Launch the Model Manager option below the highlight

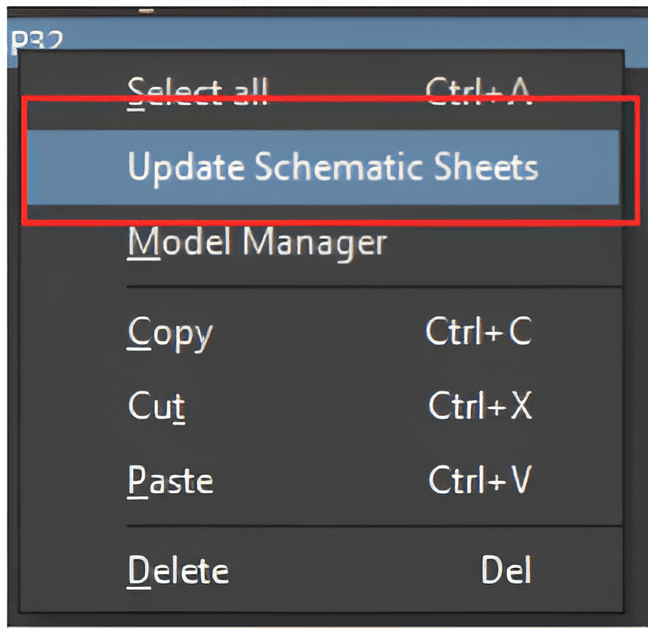[x=256, y=241]
